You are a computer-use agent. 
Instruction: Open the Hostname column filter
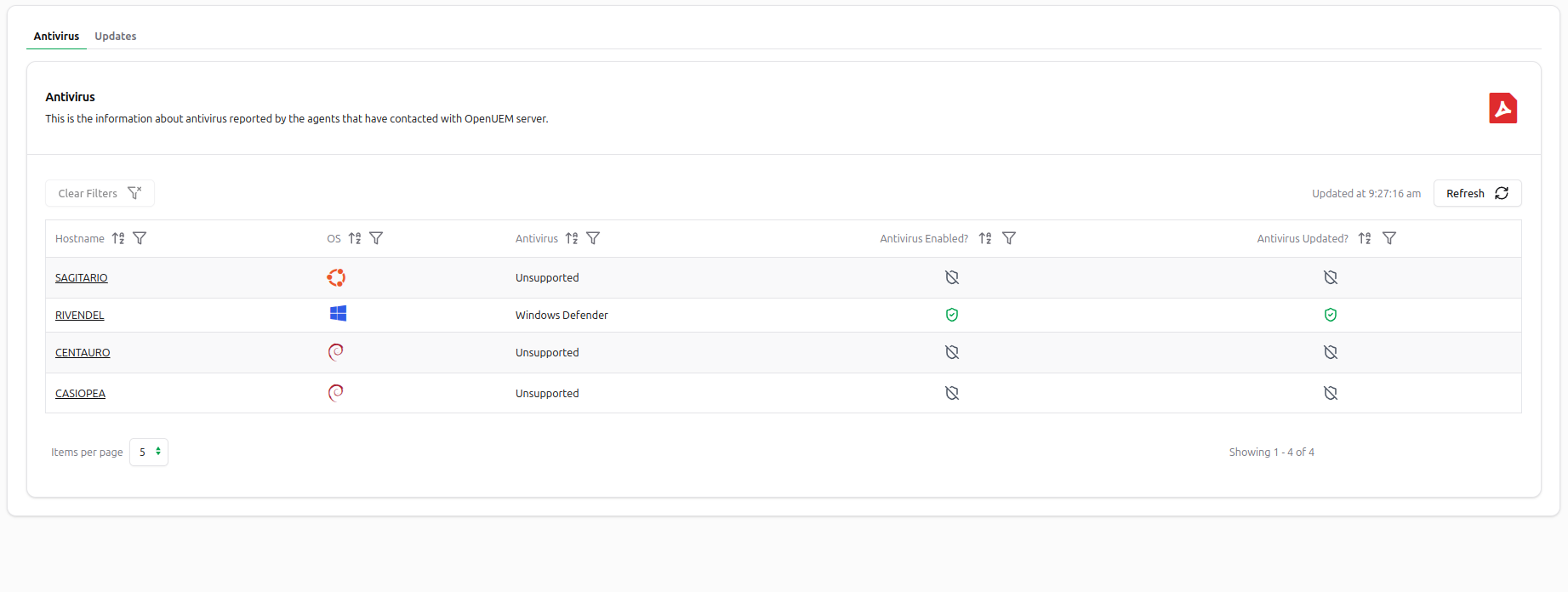tap(140, 238)
